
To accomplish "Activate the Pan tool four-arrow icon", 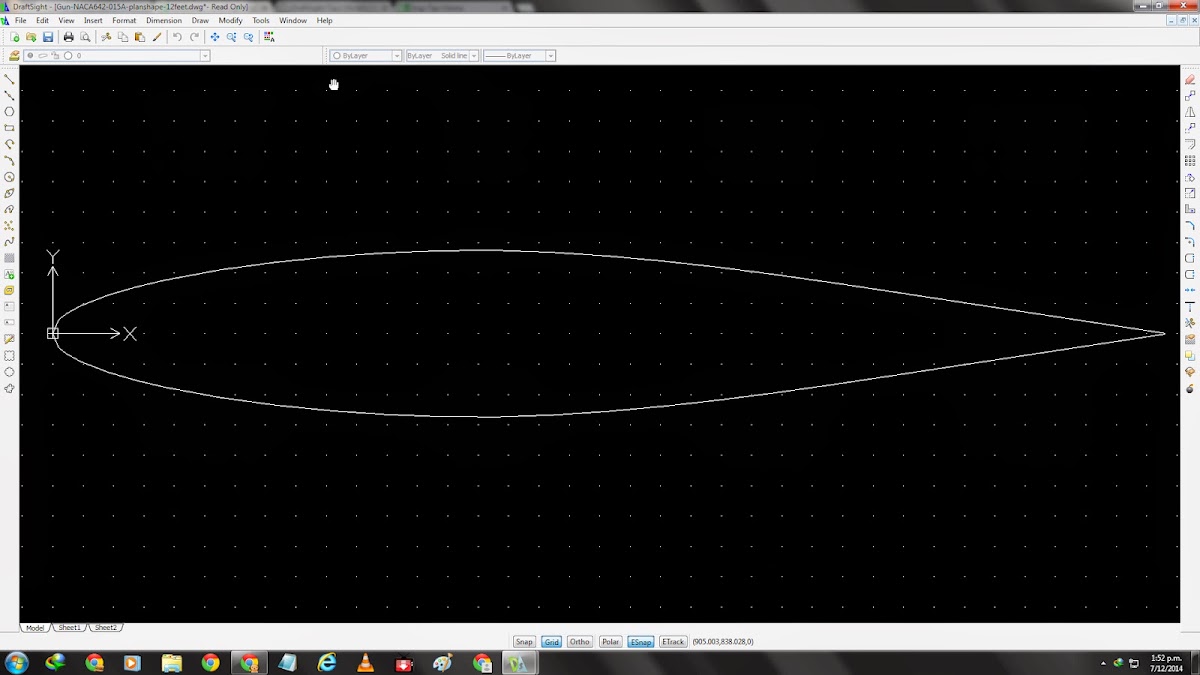I will click(x=214, y=37).
